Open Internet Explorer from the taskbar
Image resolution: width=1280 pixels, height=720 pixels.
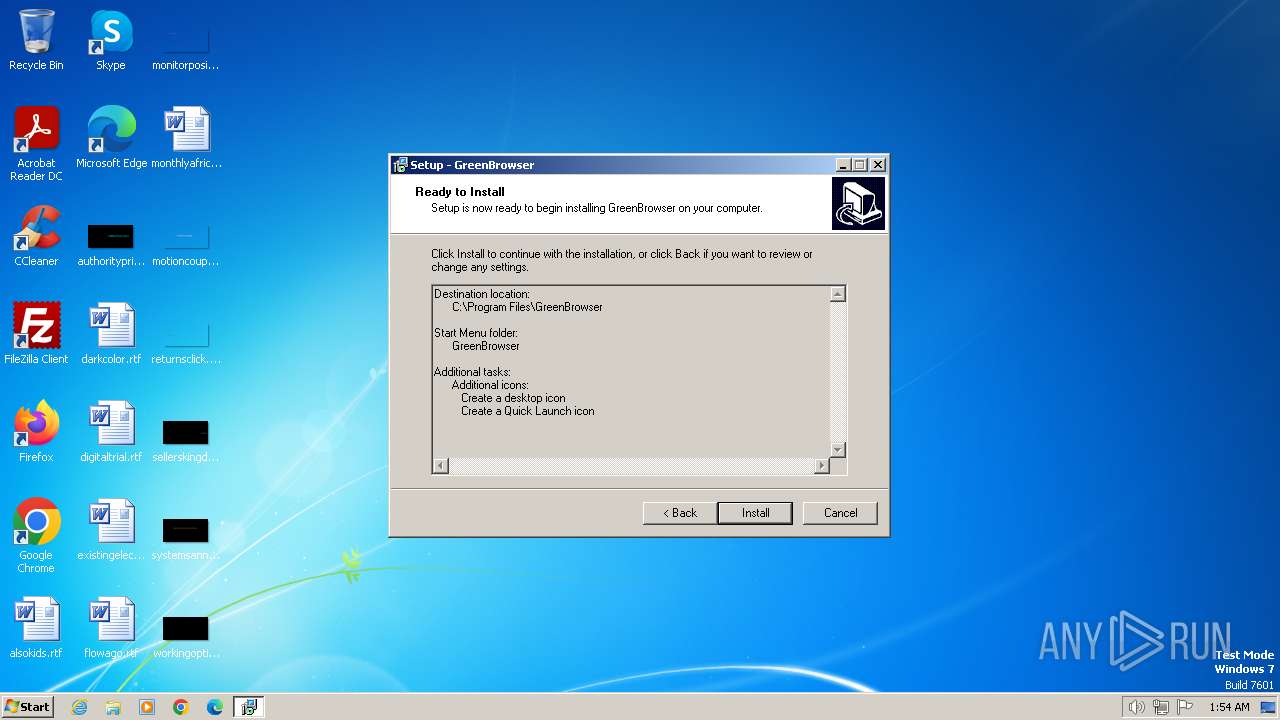point(79,707)
